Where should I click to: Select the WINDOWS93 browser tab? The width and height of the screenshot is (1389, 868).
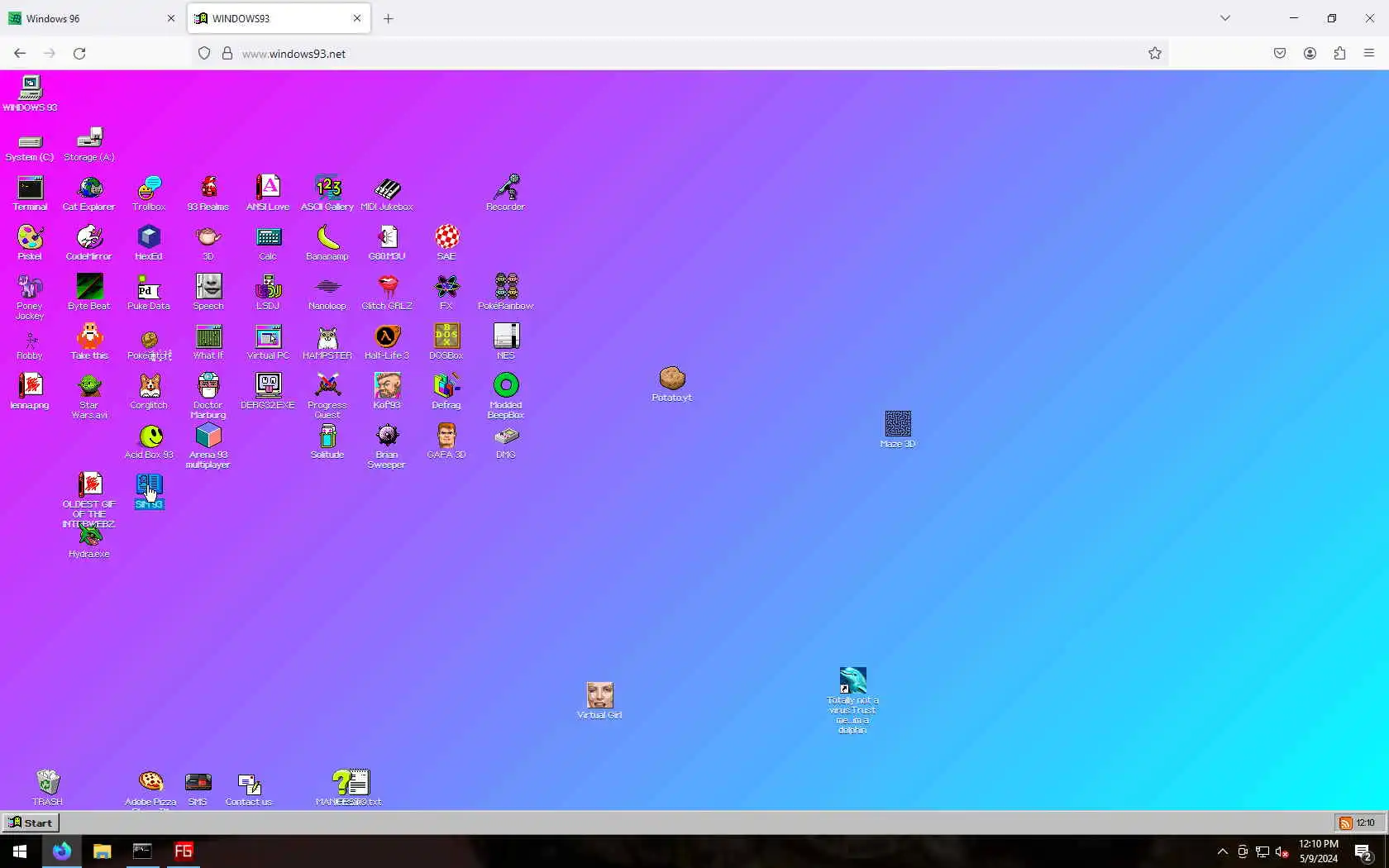click(x=279, y=18)
